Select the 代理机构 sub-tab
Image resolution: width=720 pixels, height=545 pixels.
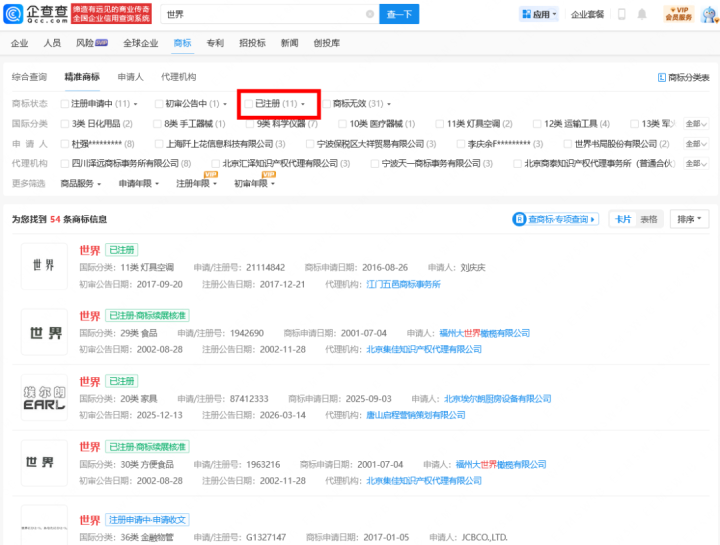[179, 77]
